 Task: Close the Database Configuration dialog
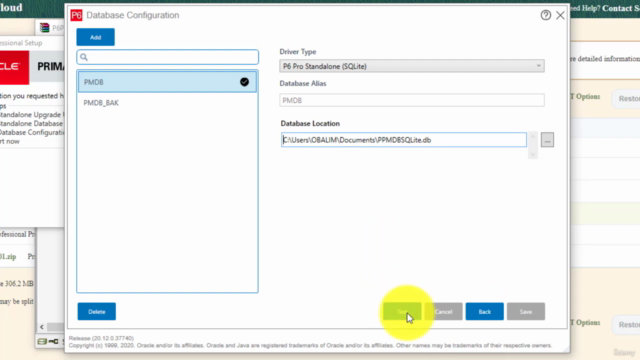tap(560, 15)
